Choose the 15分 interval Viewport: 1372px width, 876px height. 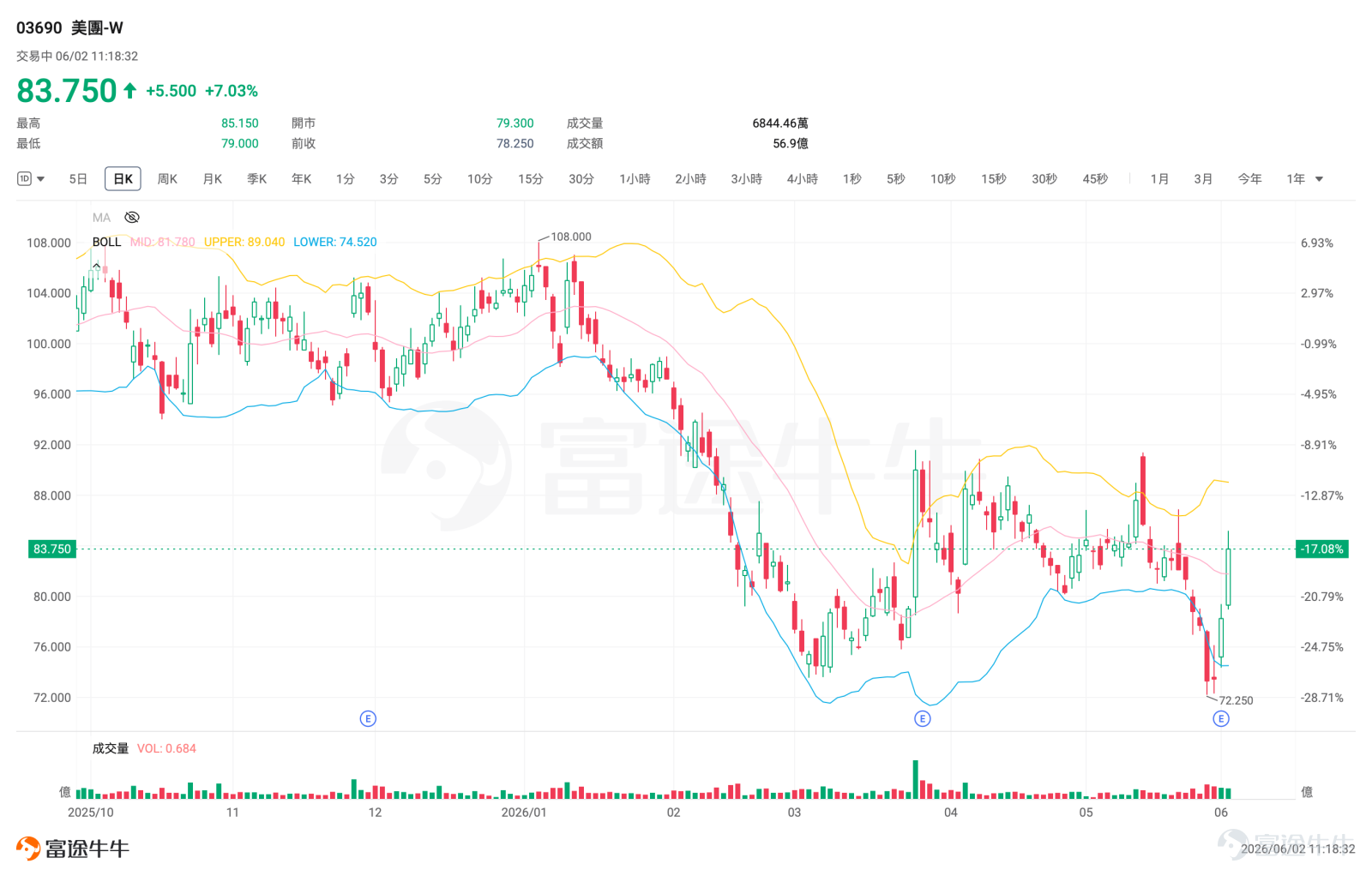(x=530, y=179)
